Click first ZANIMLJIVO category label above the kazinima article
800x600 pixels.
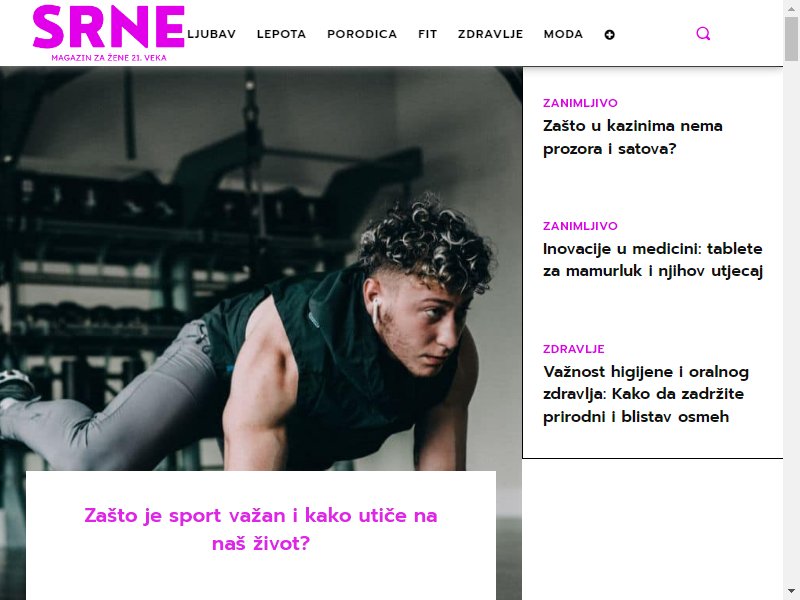580,103
